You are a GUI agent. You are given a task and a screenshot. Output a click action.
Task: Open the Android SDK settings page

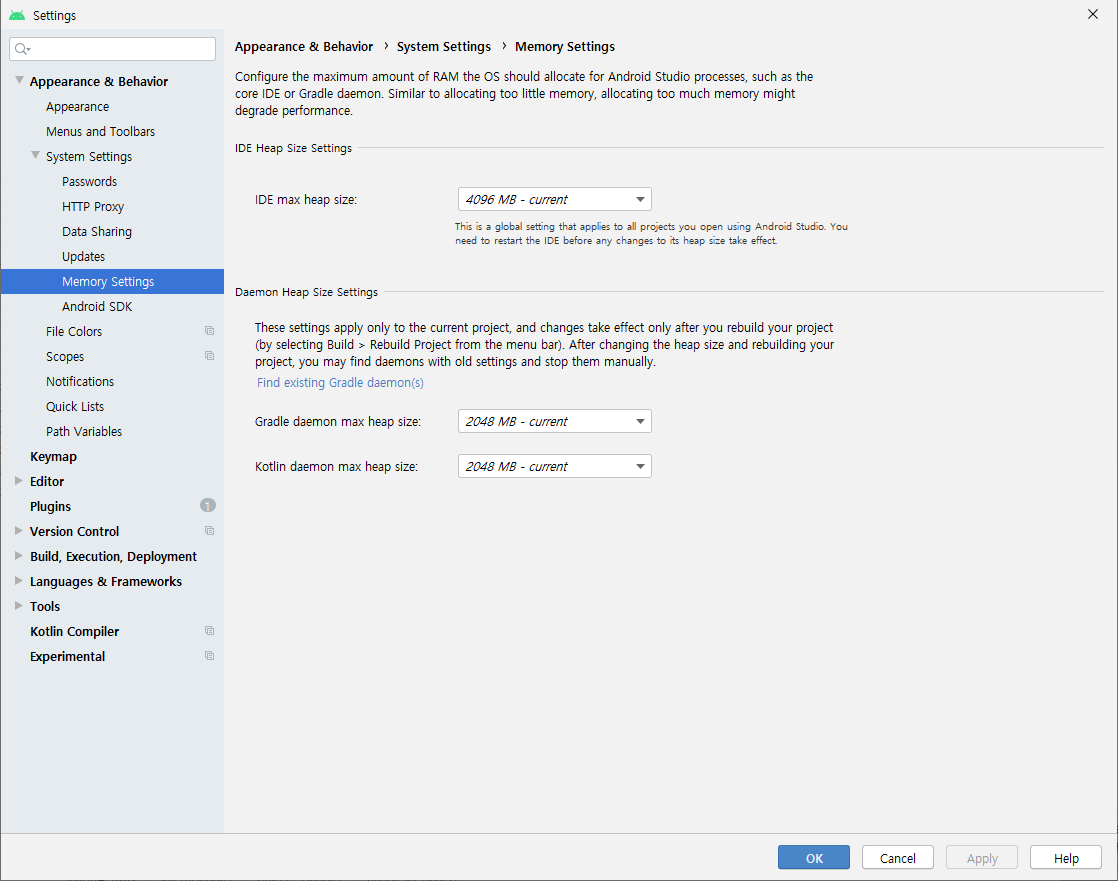(x=97, y=306)
